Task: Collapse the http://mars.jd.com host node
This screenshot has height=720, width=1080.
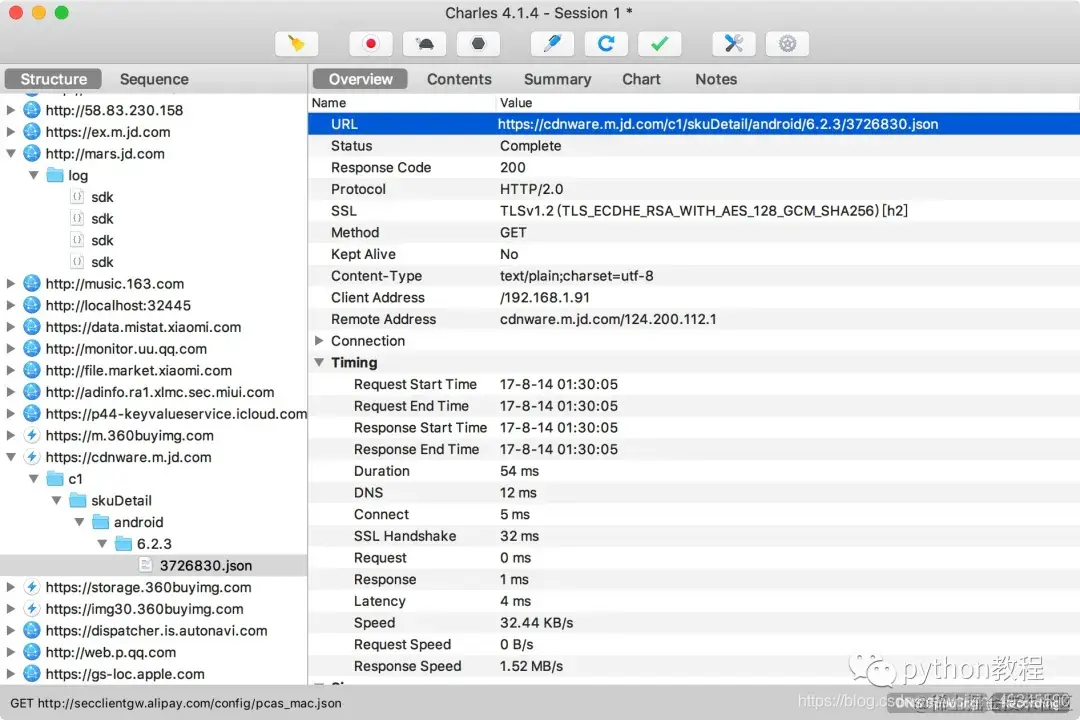Action: point(10,153)
